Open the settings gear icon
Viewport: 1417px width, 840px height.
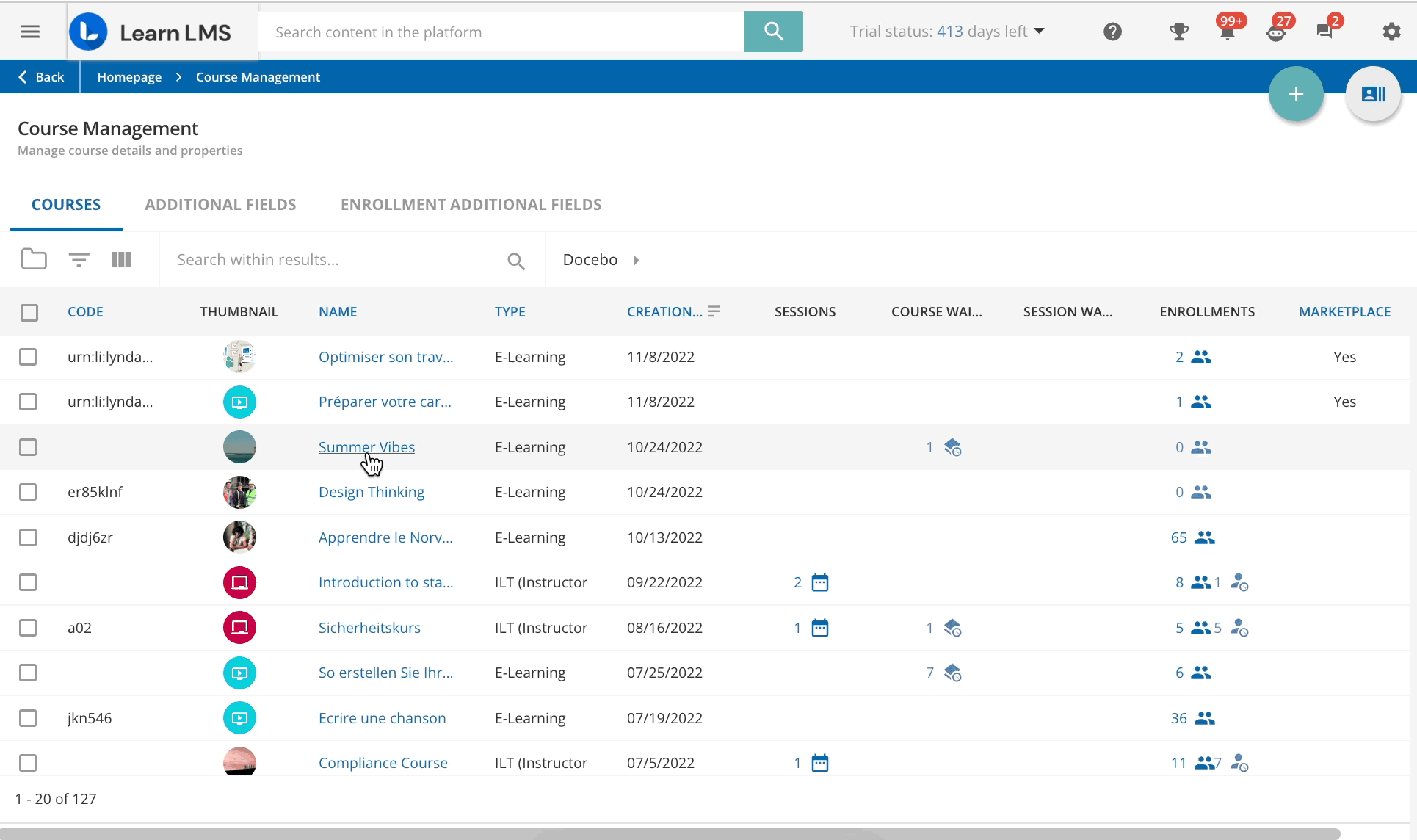1391,32
